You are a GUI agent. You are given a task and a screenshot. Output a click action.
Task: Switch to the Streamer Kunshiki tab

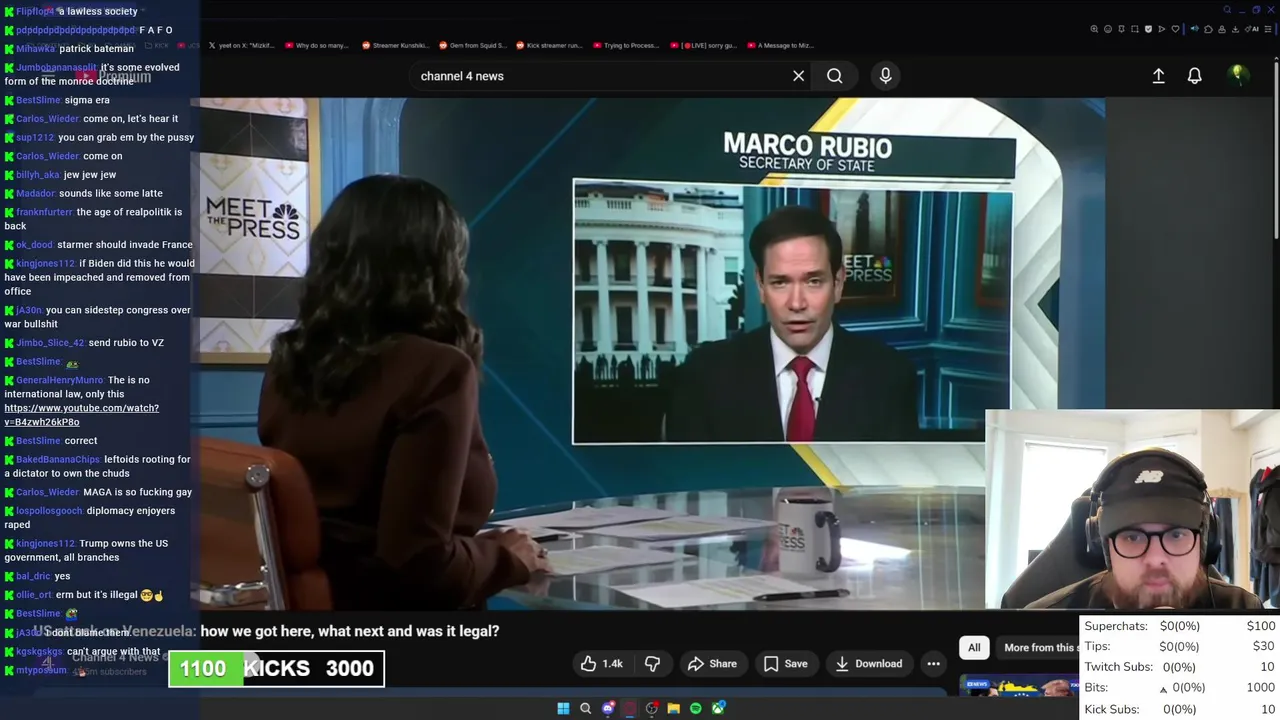395,45
